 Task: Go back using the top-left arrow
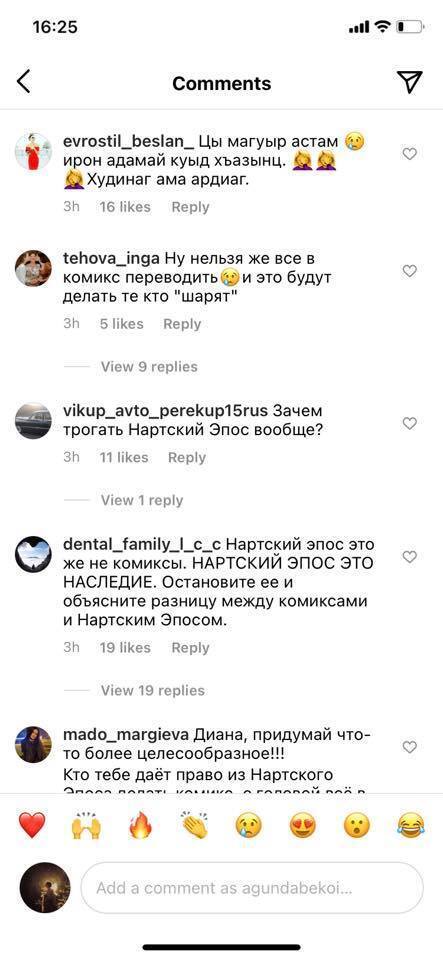click(x=23, y=81)
